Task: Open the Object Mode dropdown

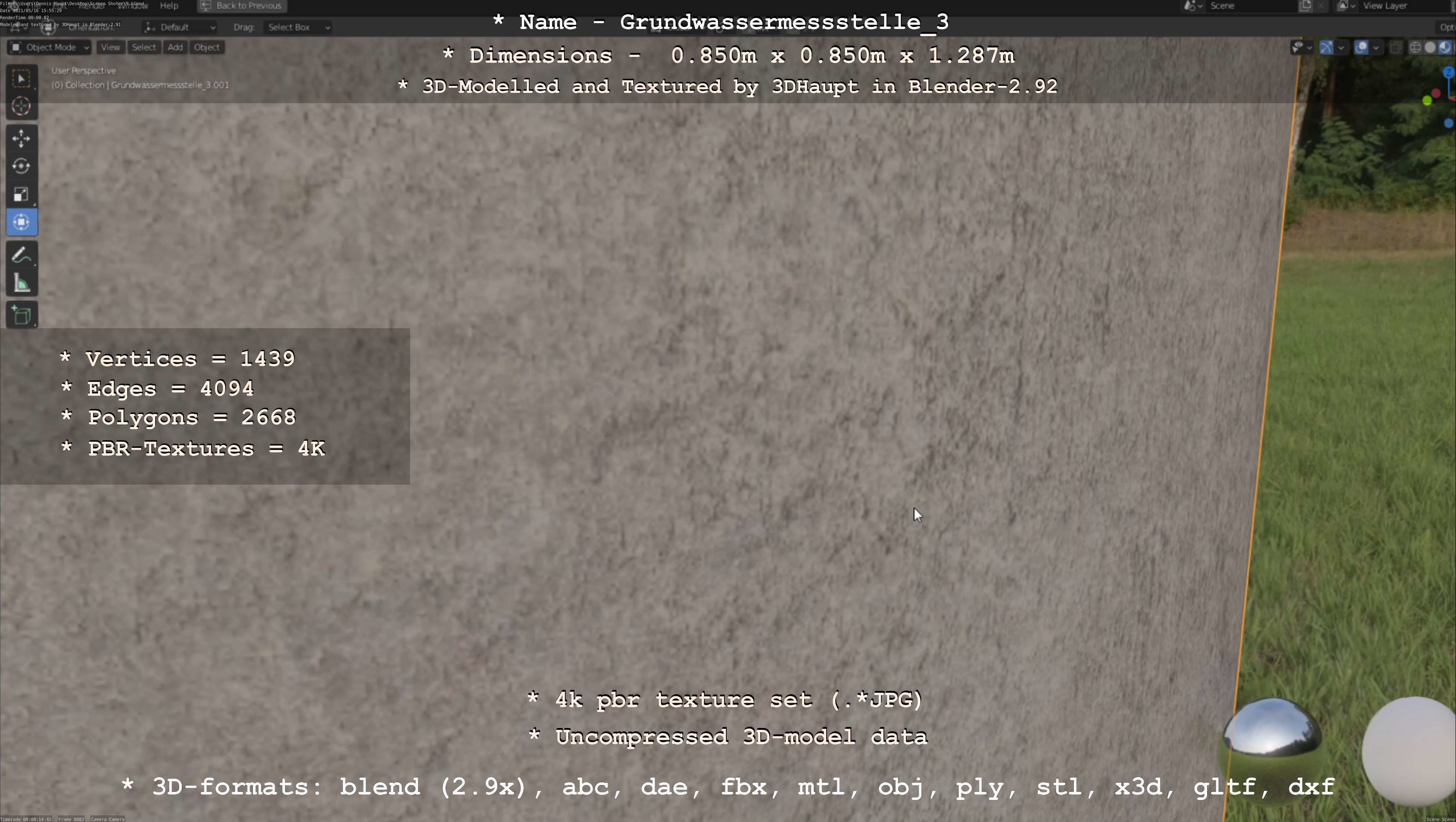Action: [50, 47]
